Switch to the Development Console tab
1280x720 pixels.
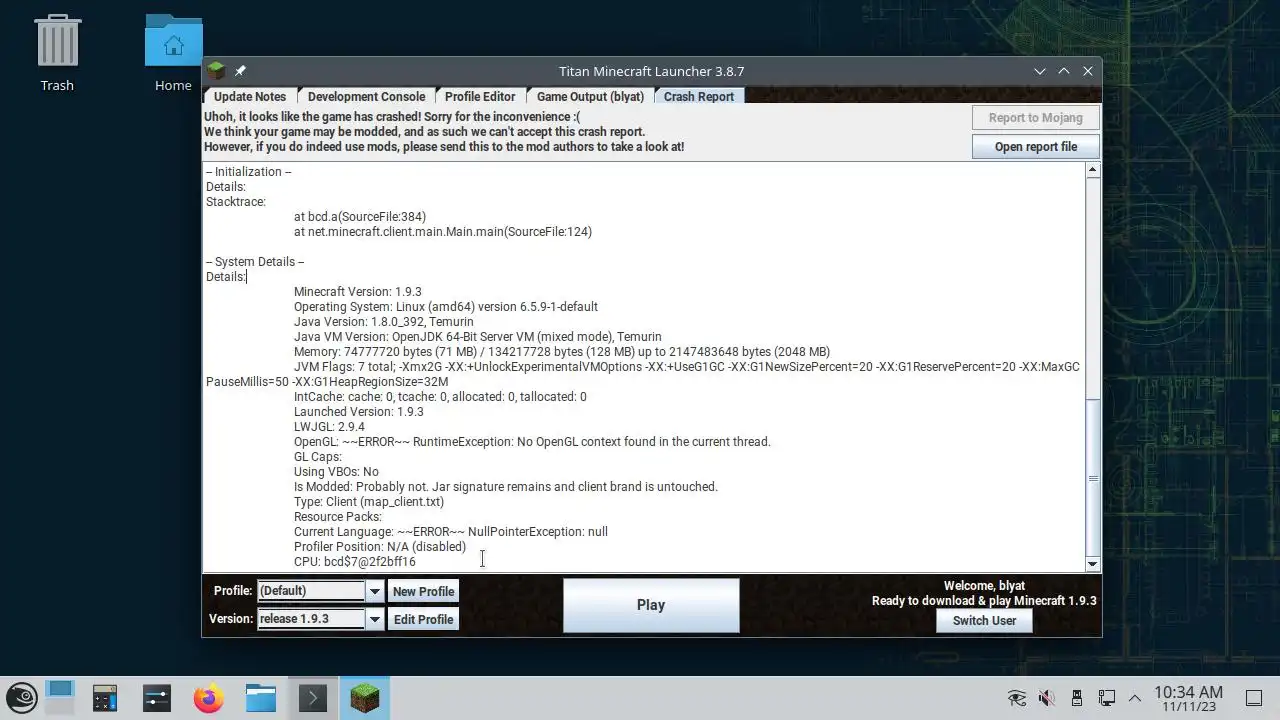tap(366, 96)
